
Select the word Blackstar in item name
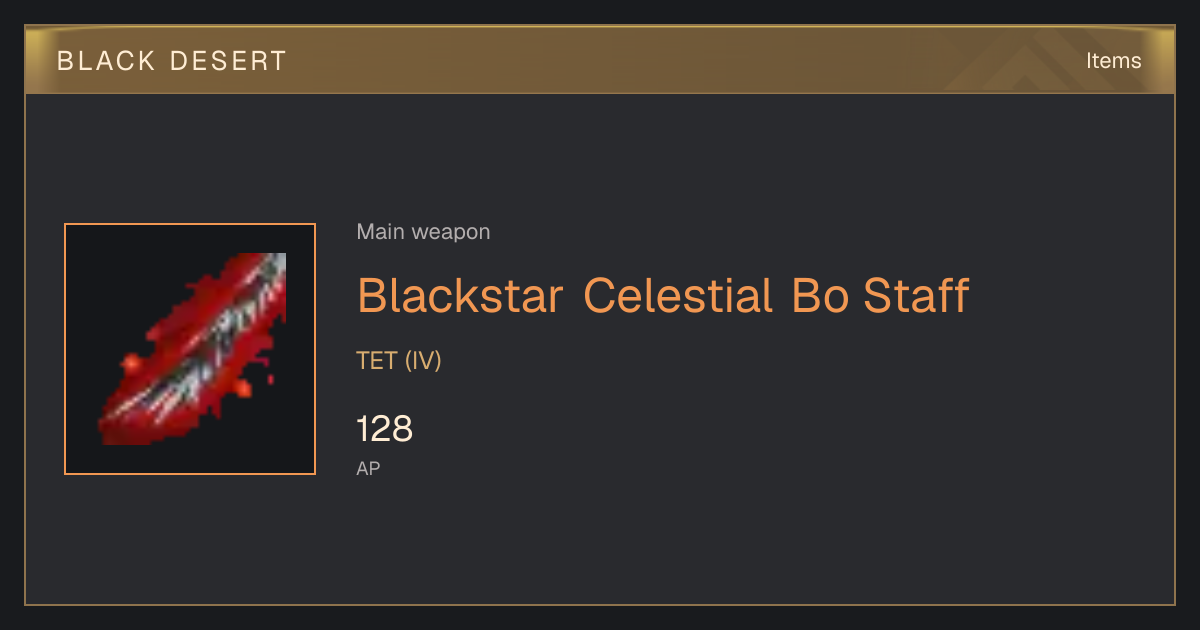(x=461, y=296)
